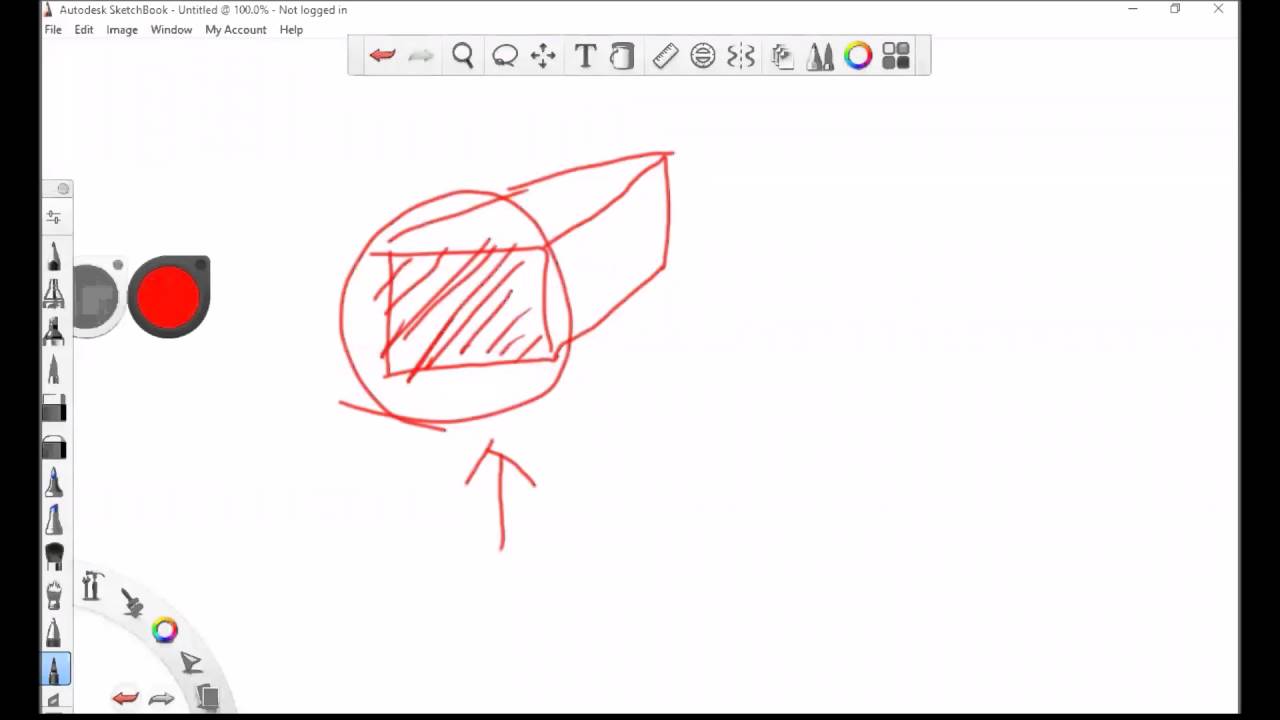Select the pencil brush in palette
The height and width of the screenshot is (720, 1280).
(x=54, y=256)
